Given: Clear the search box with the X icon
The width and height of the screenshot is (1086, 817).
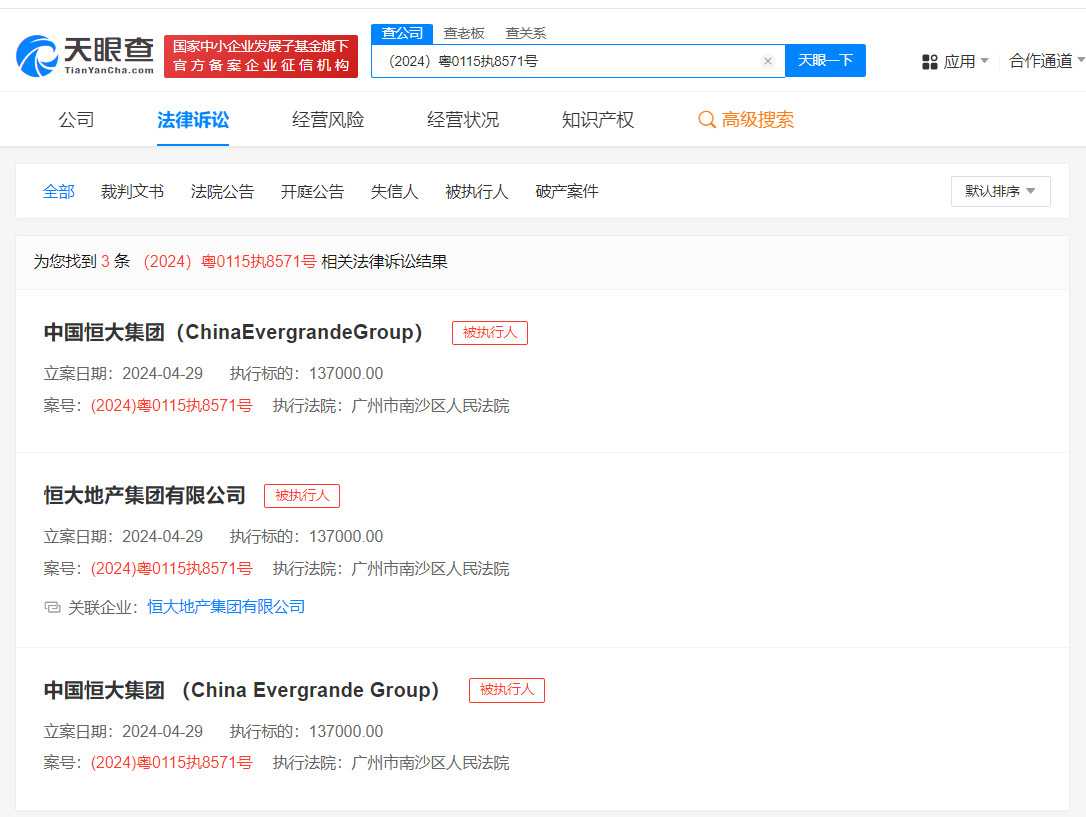Looking at the screenshot, I should [x=767, y=61].
